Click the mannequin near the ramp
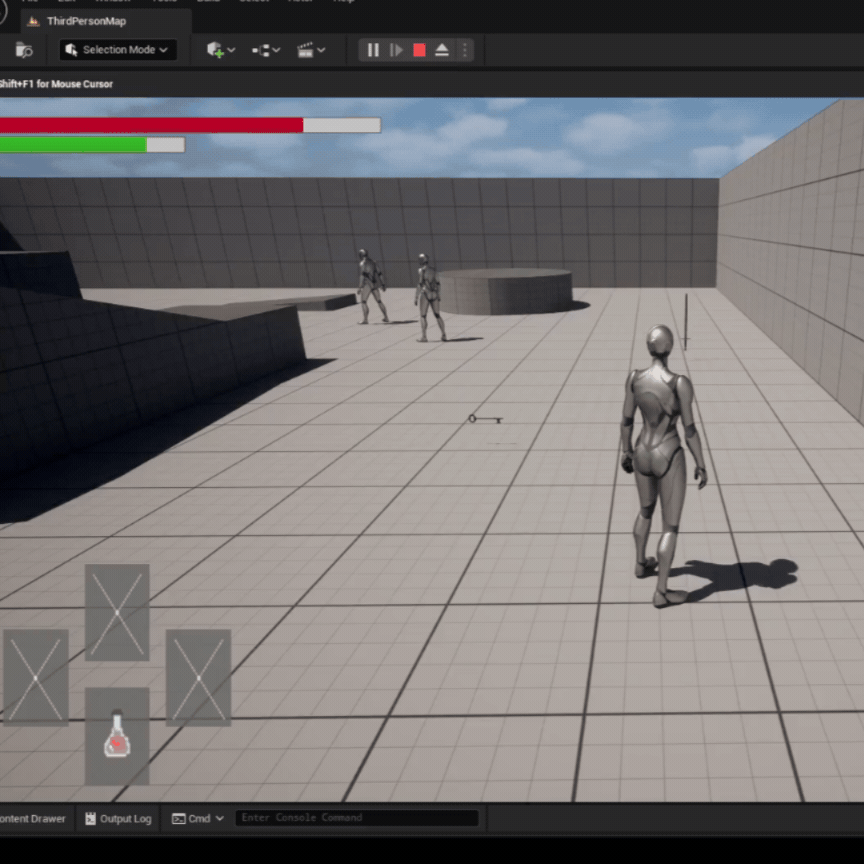864x864 pixels. click(371, 287)
